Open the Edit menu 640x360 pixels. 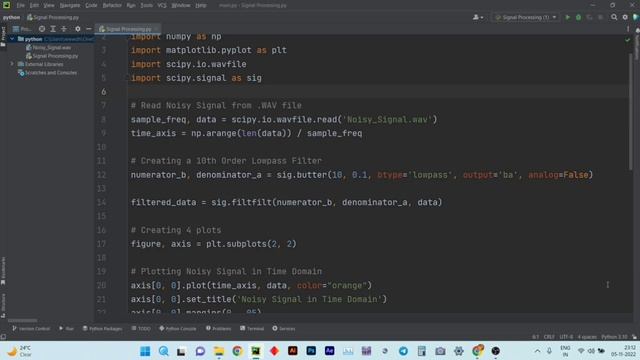tap(34, 5)
